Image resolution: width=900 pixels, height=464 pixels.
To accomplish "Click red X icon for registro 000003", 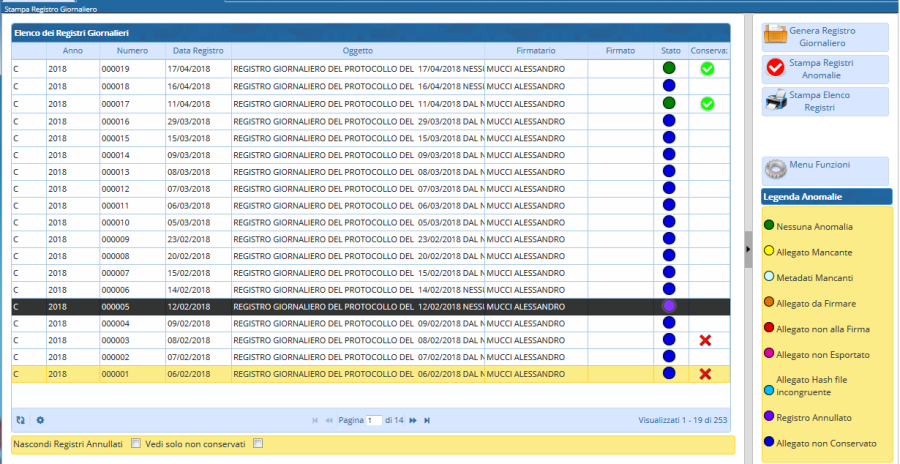I will (706, 340).
